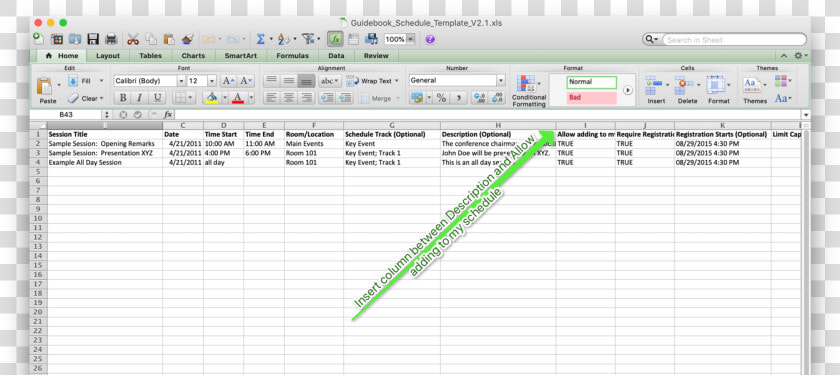Select the Bad cell style
This screenshot has height=375, width=840.
click(591, 98)
